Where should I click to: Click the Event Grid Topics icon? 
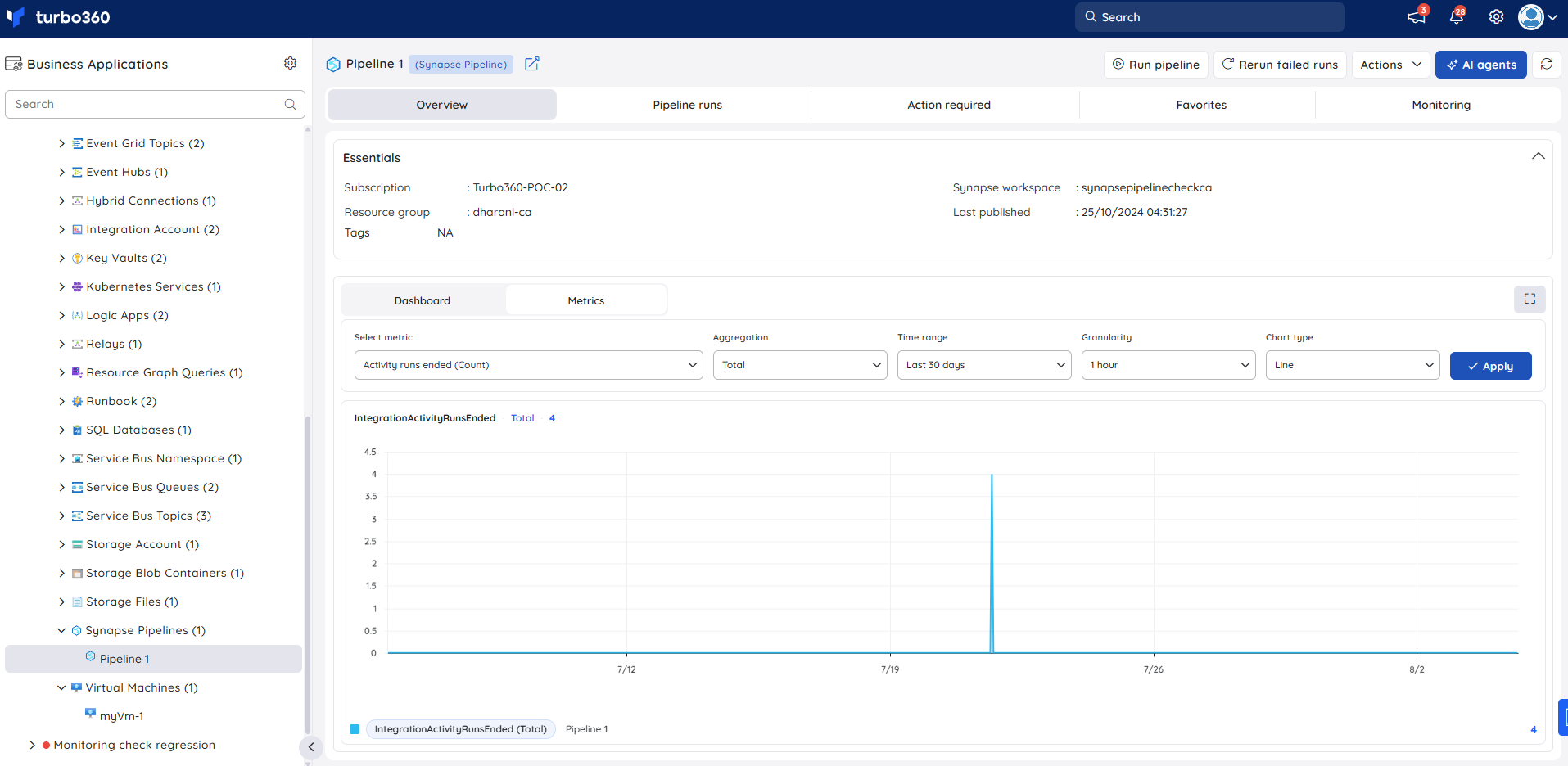(x=78, y=143)
